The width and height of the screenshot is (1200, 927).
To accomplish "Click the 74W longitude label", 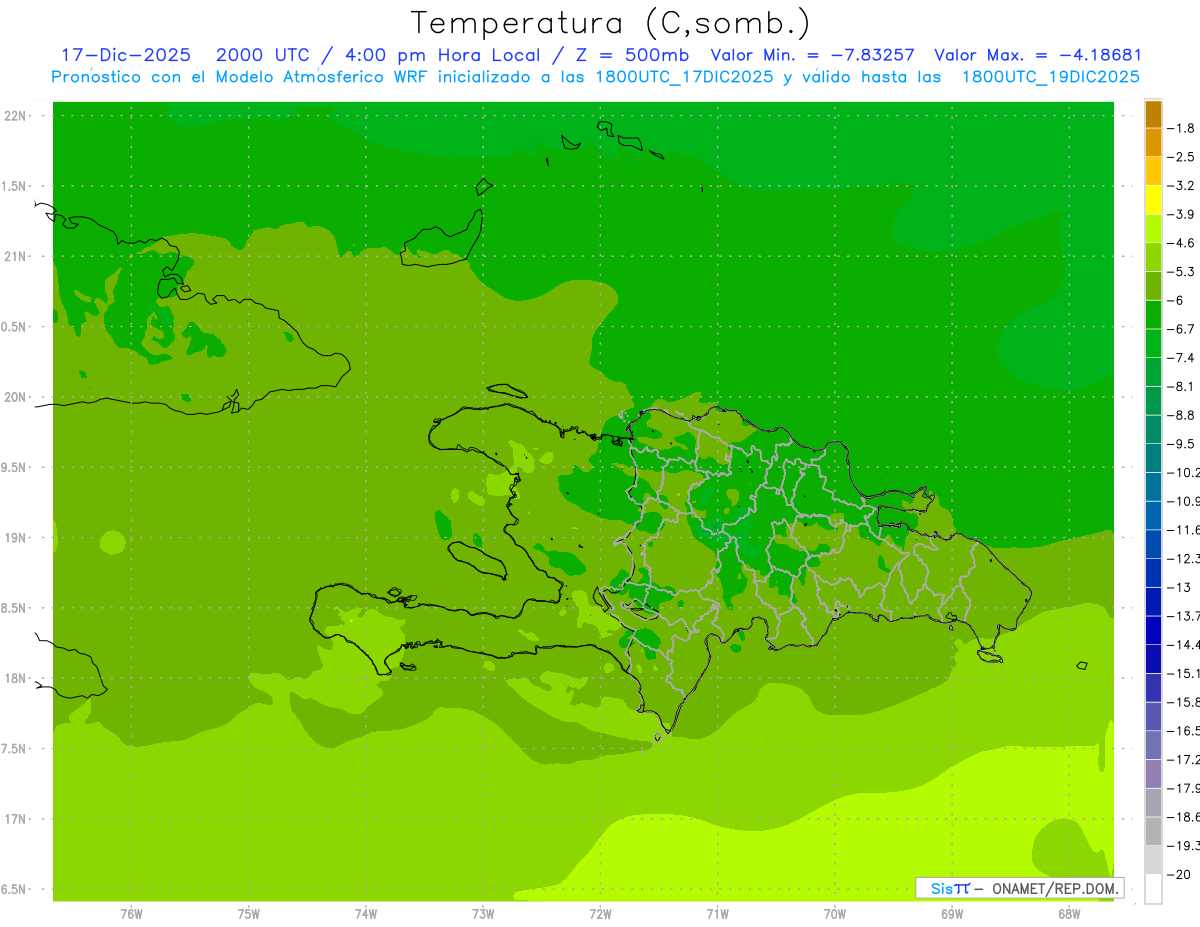I will (366, 914).
